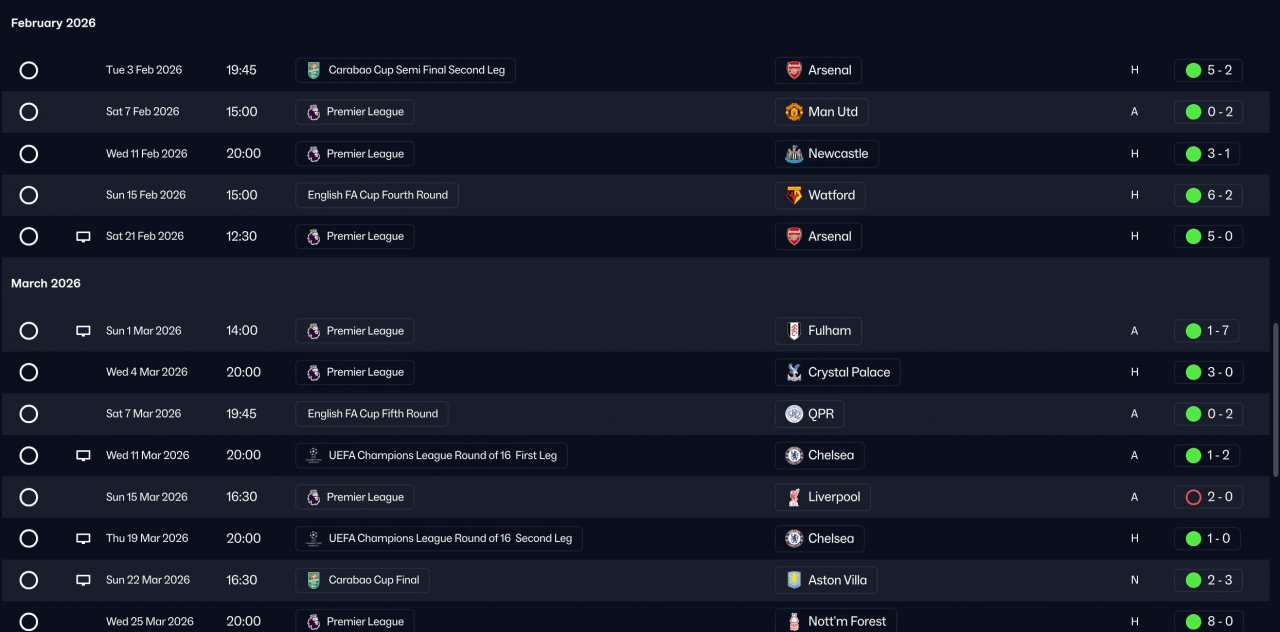Open English FA Cup Fifth Round competition
The width and height of the screenshot is (1280, 632).
372,414
